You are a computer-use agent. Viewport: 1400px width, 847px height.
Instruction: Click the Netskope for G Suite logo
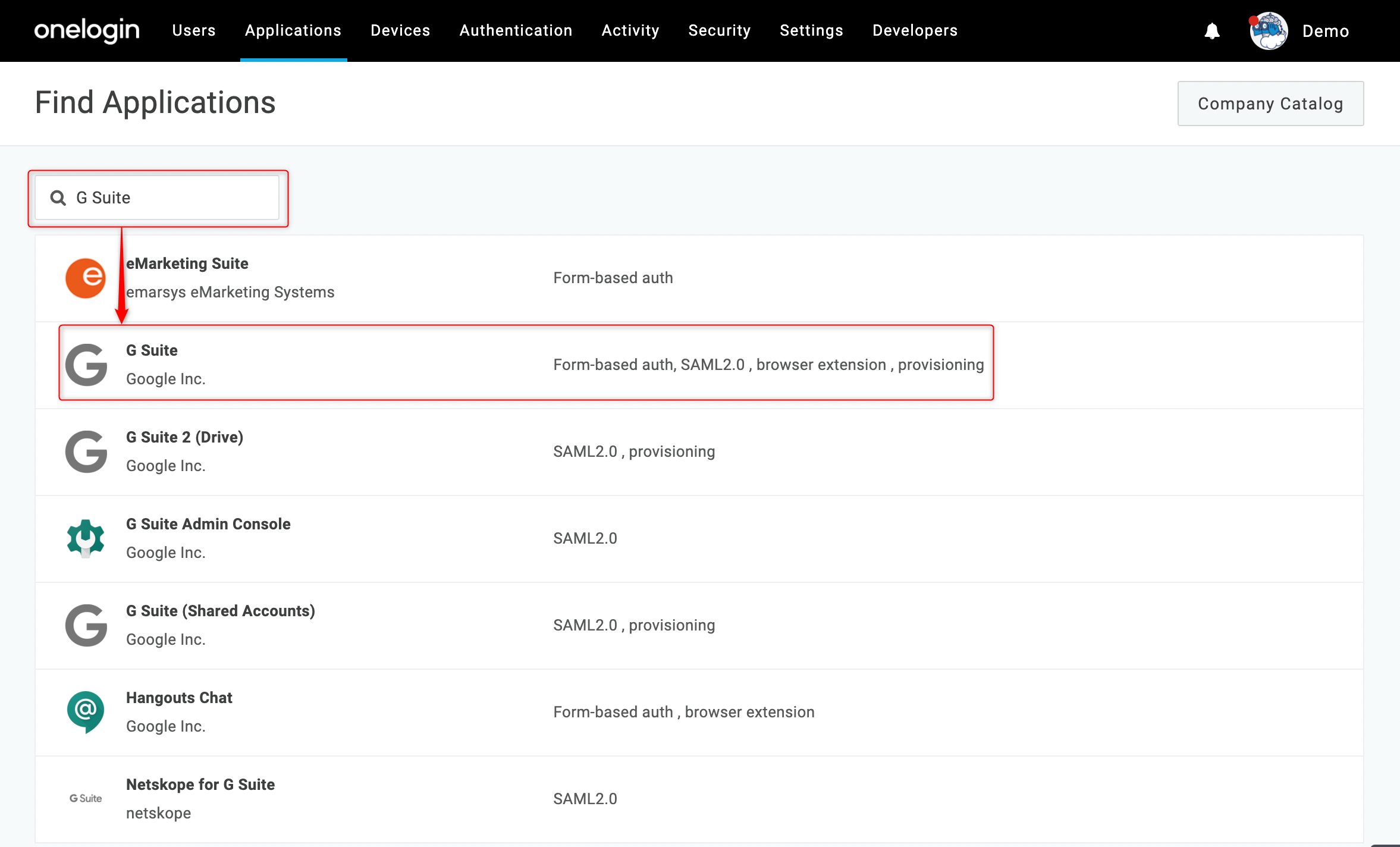pos(86,798)
